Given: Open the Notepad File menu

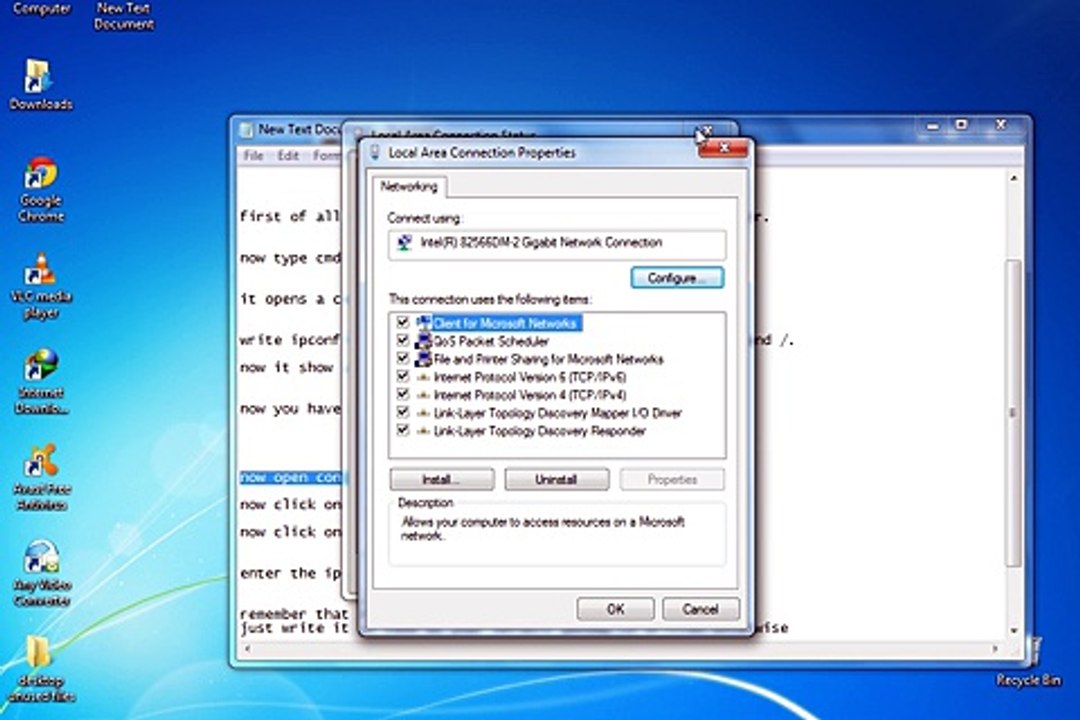Looking at the screenshot, I should (x=253, y=156).
